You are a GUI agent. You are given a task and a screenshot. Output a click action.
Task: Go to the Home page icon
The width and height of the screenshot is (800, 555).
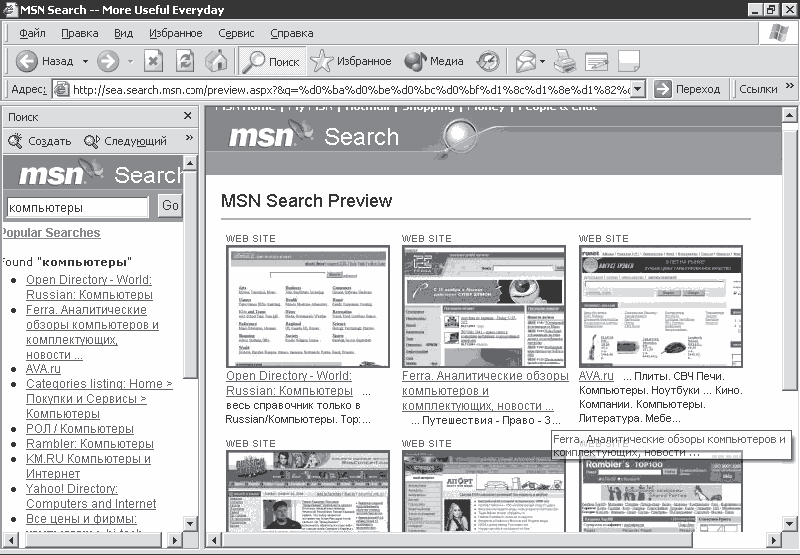(x=215, y=61)
